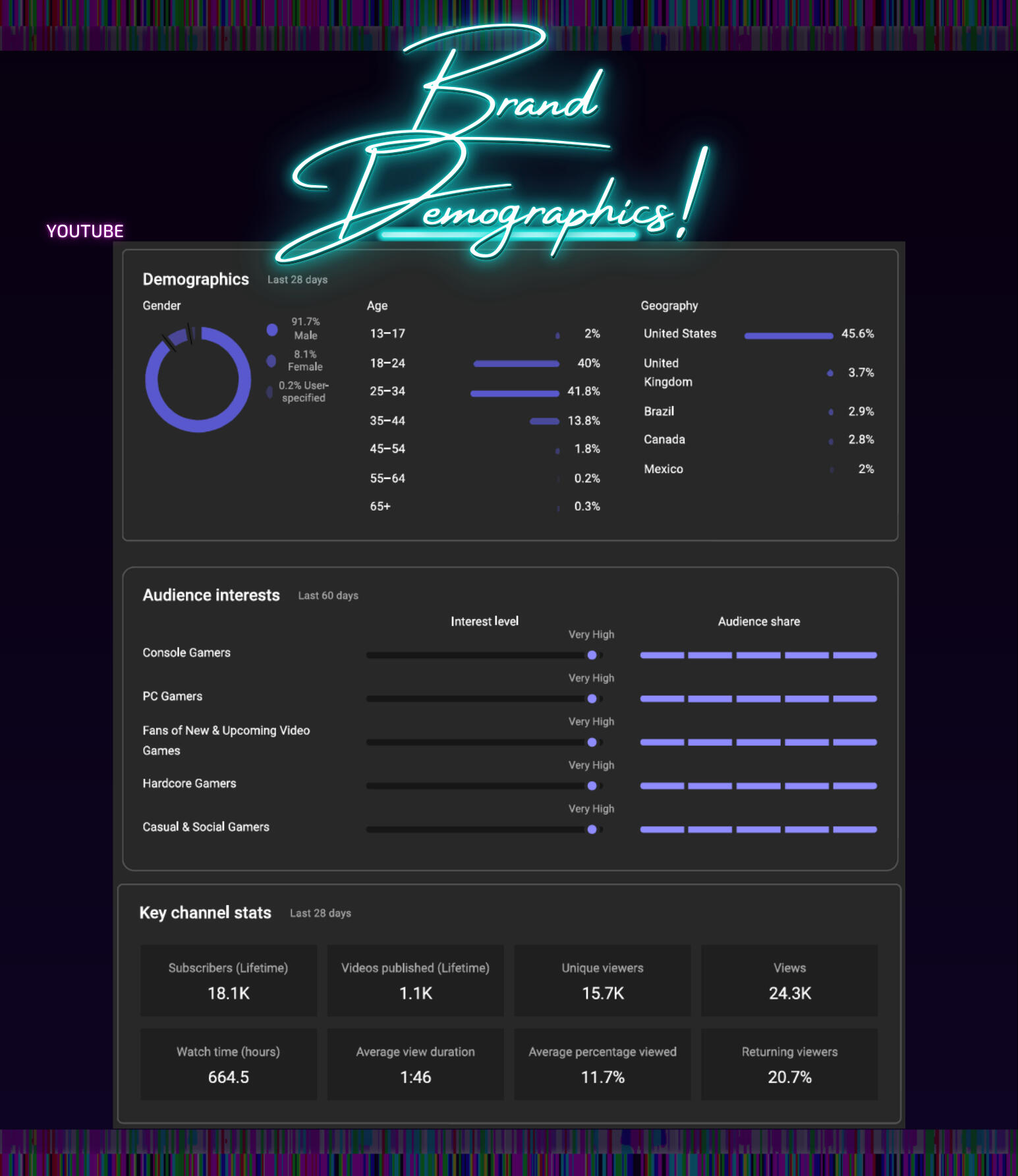Click the Console Gamers interest level knob

592,655
